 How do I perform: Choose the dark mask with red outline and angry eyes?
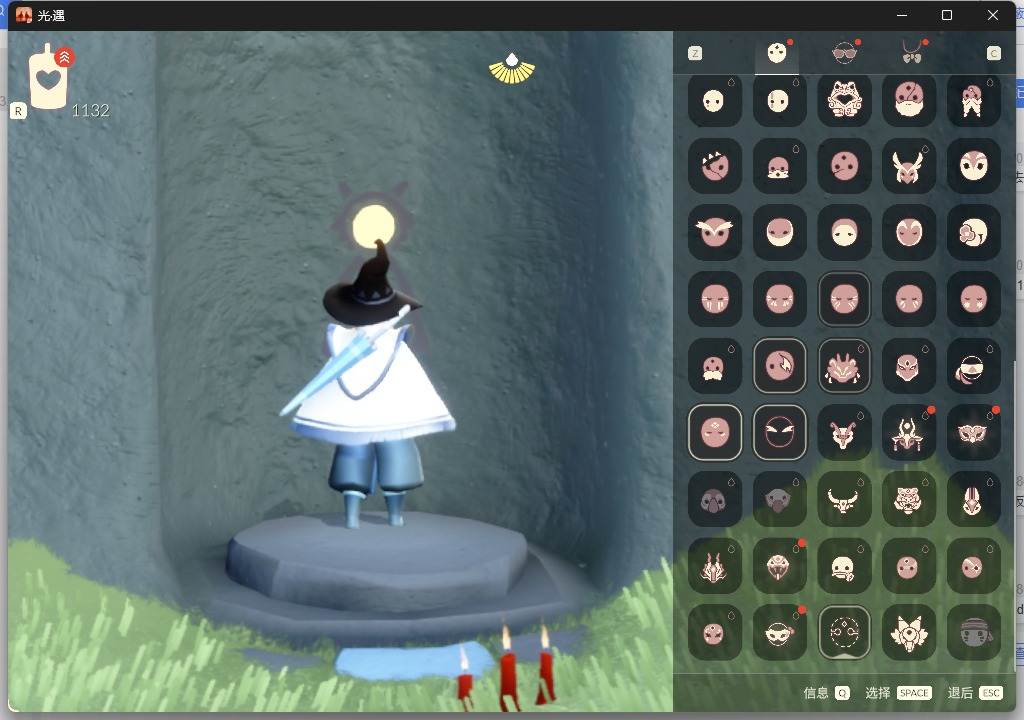click(x=779, y=433)
